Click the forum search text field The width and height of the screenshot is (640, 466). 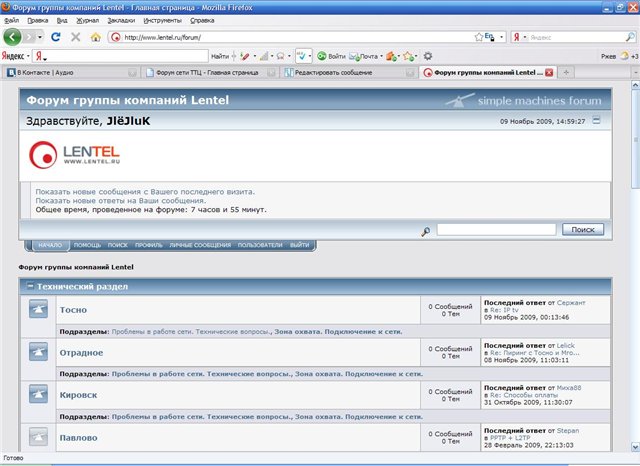pyautogui.click(x=496, y=229)
